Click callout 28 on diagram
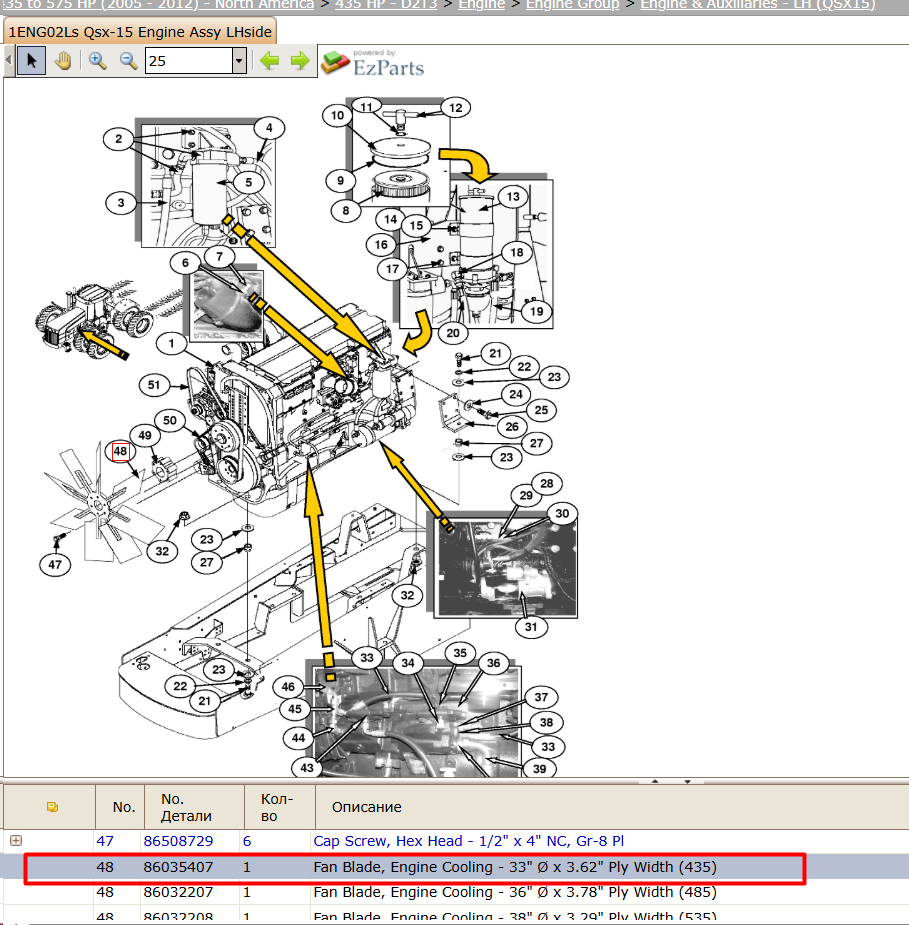Image resolution: width=909 pixels, height=925 pixels. click(547, 483)
